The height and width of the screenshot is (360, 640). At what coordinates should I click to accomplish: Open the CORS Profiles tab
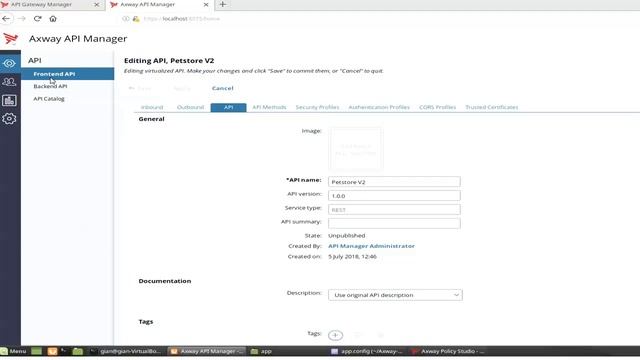(x=437, y=107)
